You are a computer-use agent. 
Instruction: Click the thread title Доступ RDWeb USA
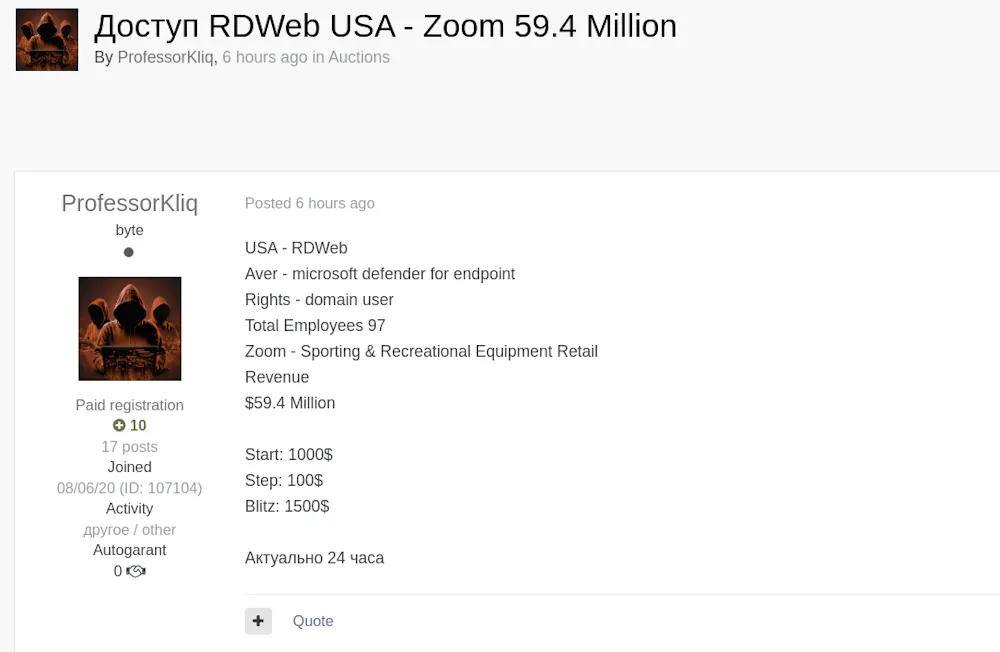pyautogui.click(x=384, y=26)
